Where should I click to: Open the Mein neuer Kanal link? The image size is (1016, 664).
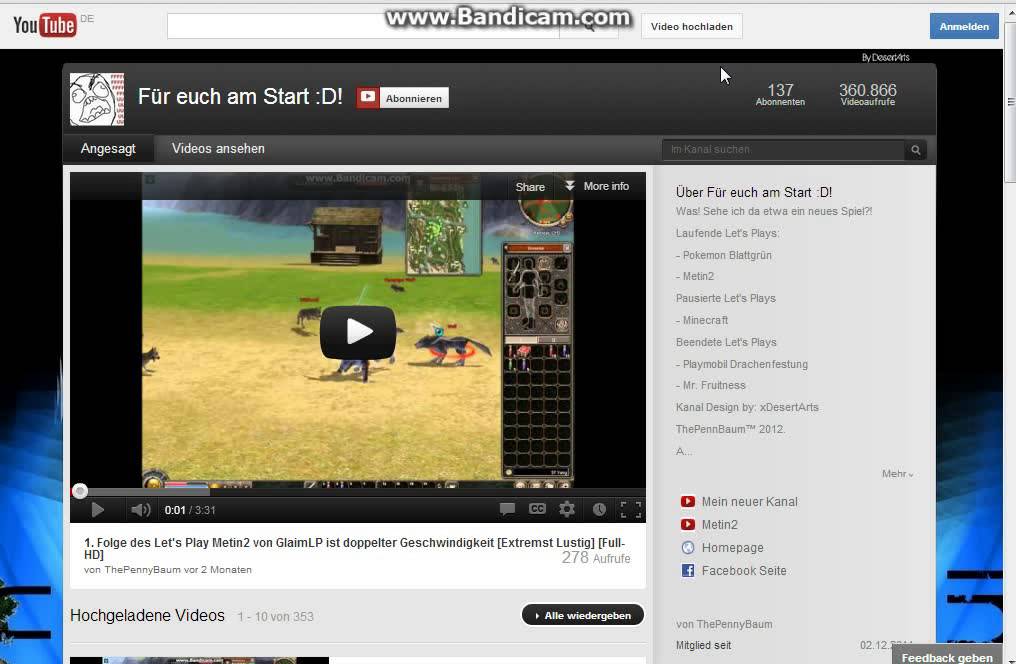750,501
